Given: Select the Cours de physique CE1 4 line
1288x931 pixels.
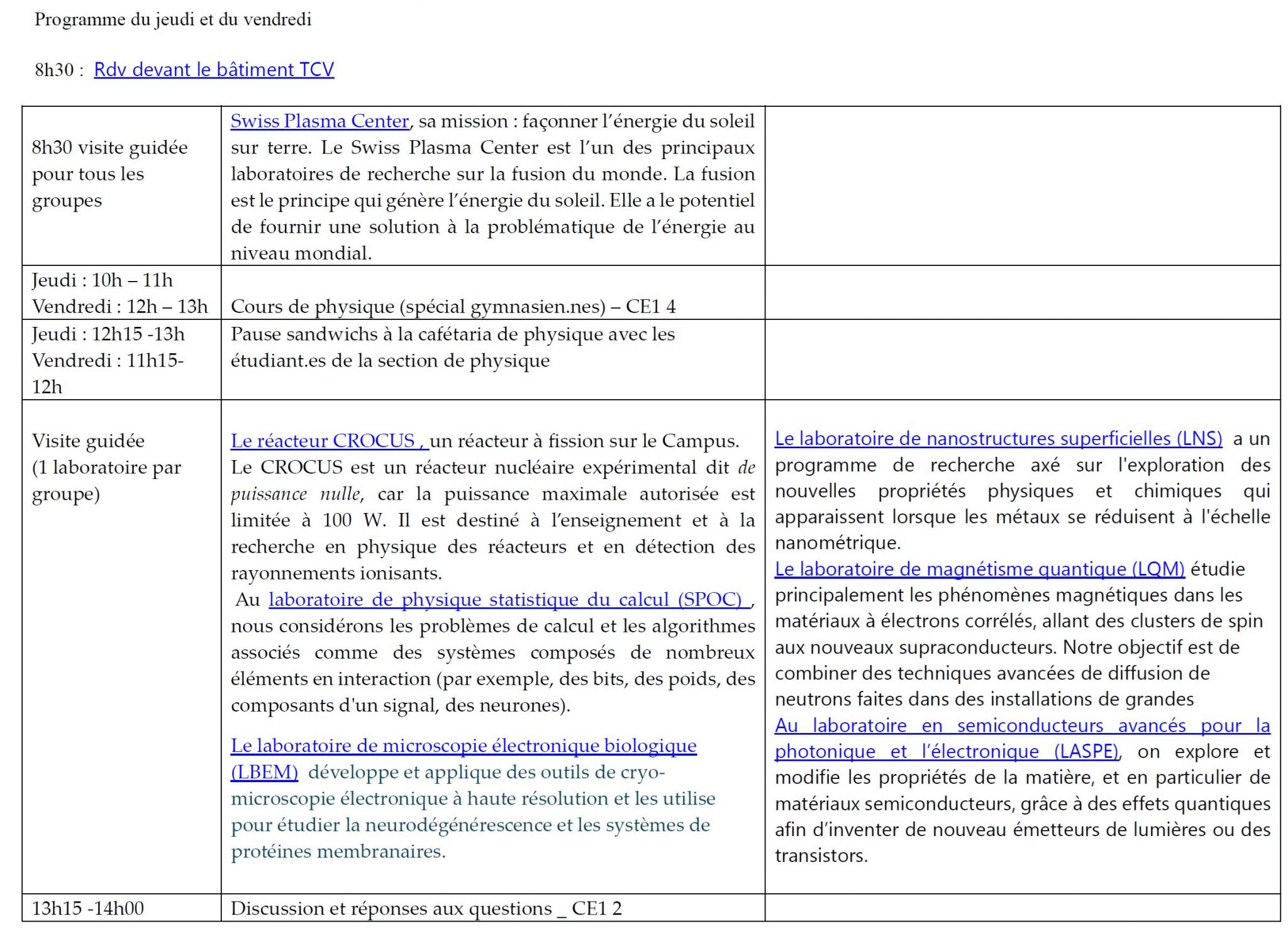Looking at the screenshot, I should pos(453,307).
